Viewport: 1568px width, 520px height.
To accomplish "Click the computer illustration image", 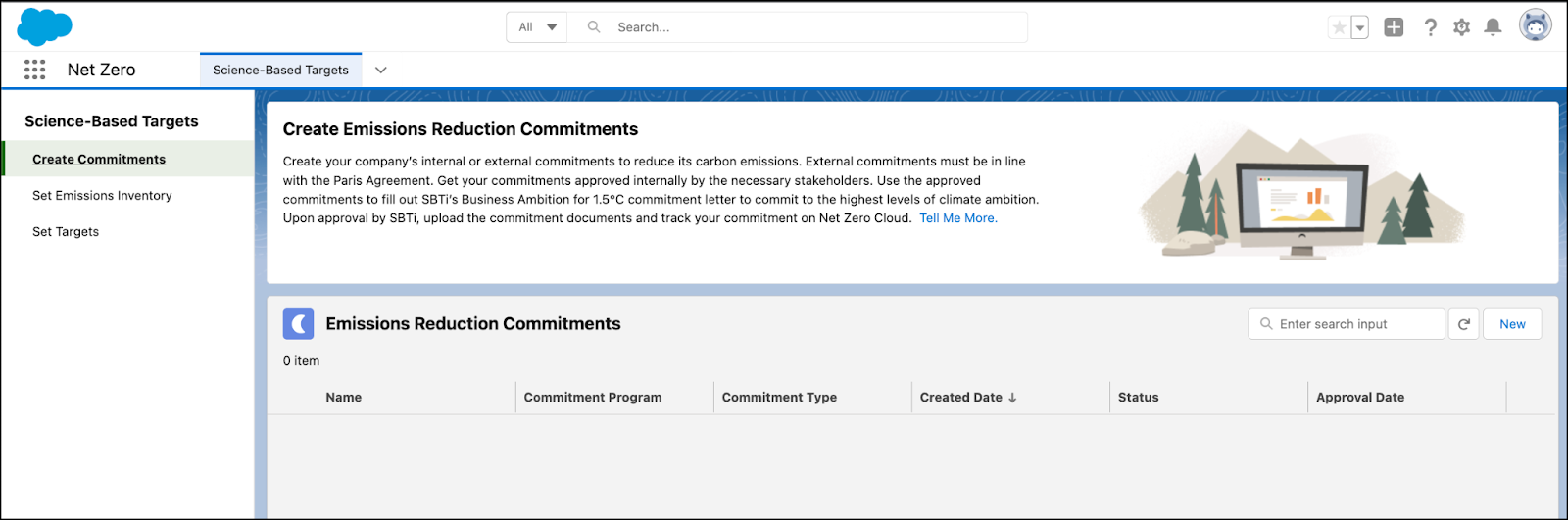I will pos(1301,194).
